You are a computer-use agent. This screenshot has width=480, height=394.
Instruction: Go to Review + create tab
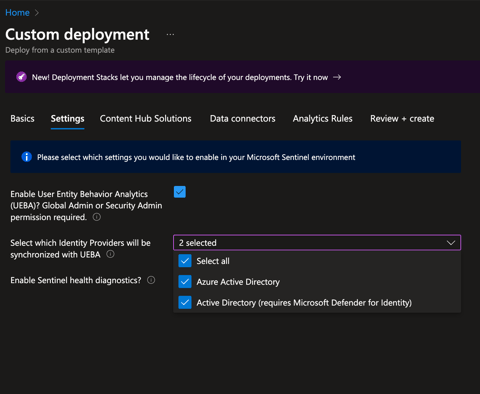point(402,119)
